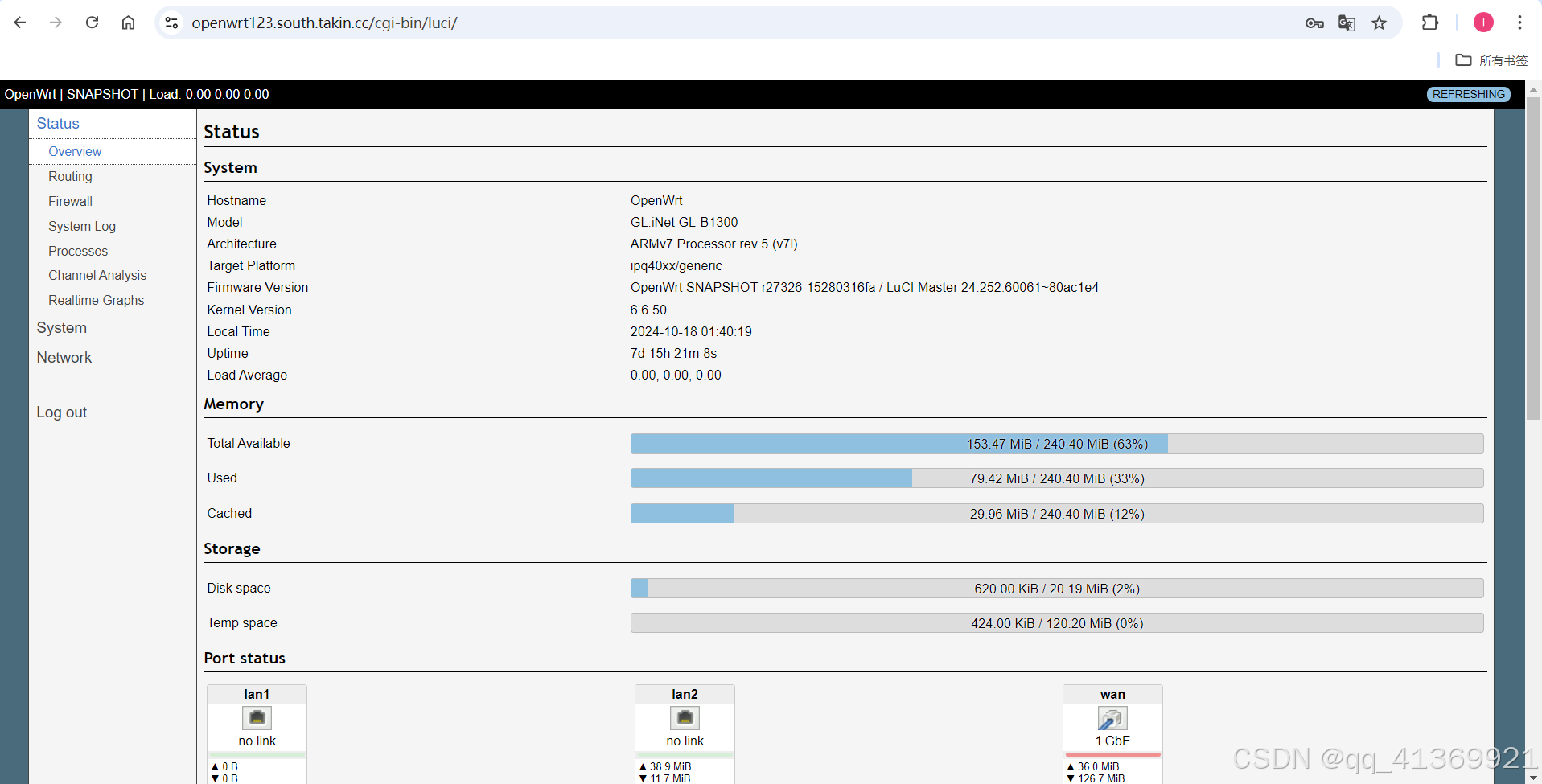Click the page vertical scrollbar thumb

(1533, 257)
